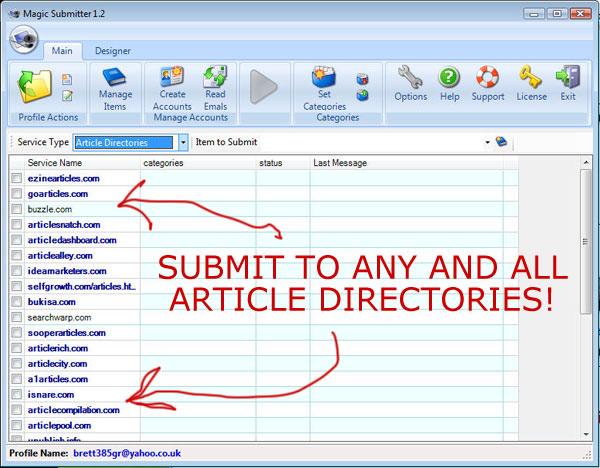The image size is (600, 468).
Task: Click the scroll down arrow of the list
Action: tap(586, 434)
